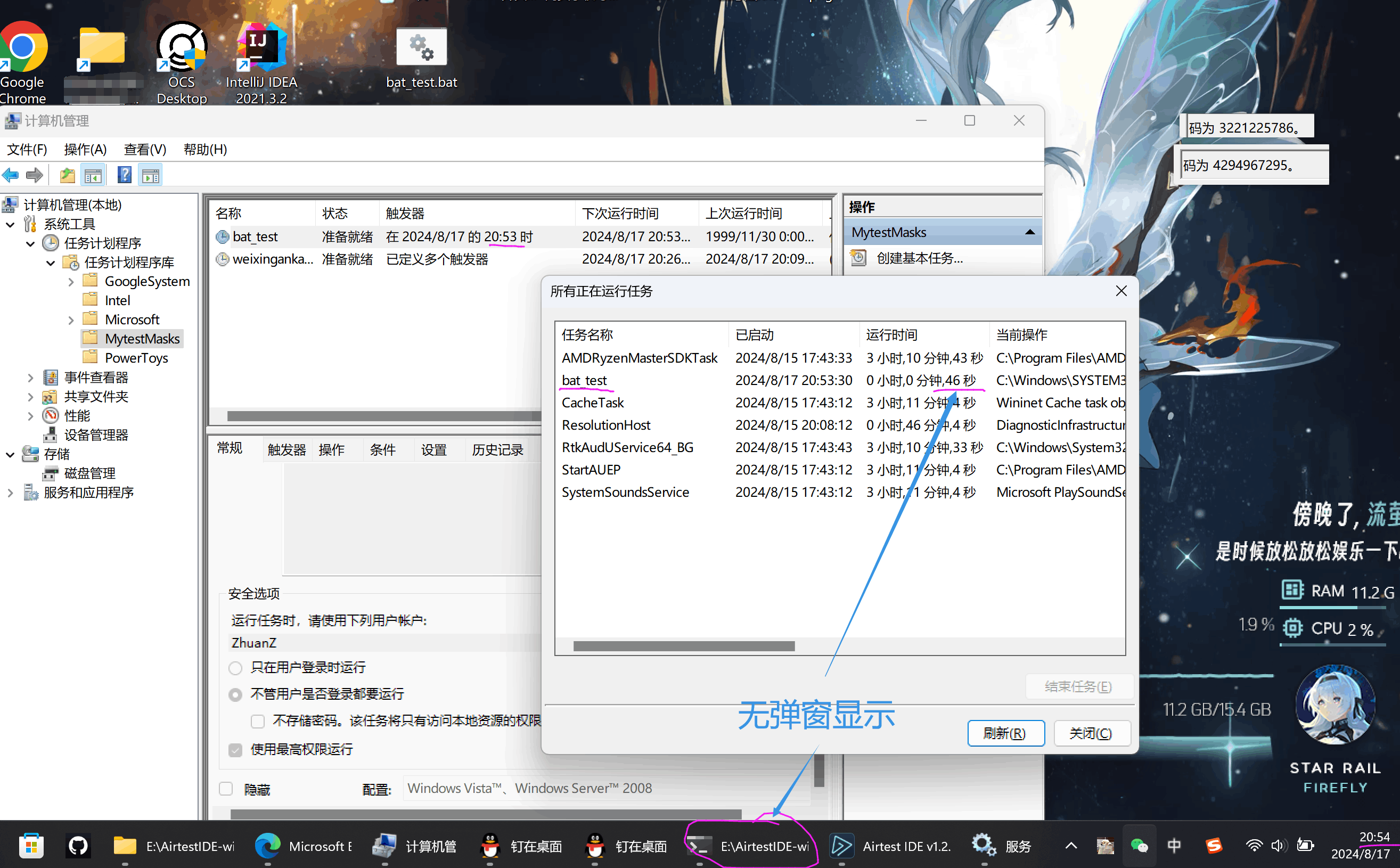
Task: Switch to Airtest IDE taskbar item
Action: [890, 846]
